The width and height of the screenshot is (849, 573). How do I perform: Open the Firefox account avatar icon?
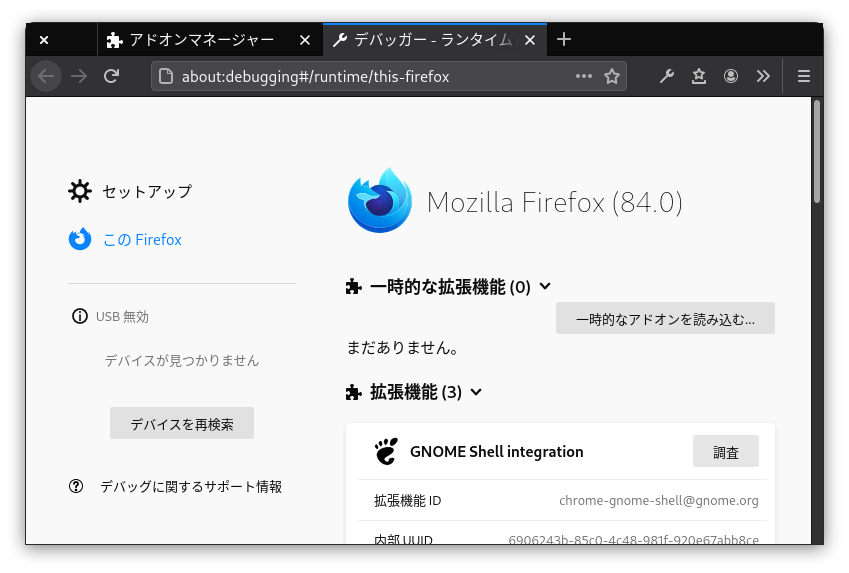731,76
